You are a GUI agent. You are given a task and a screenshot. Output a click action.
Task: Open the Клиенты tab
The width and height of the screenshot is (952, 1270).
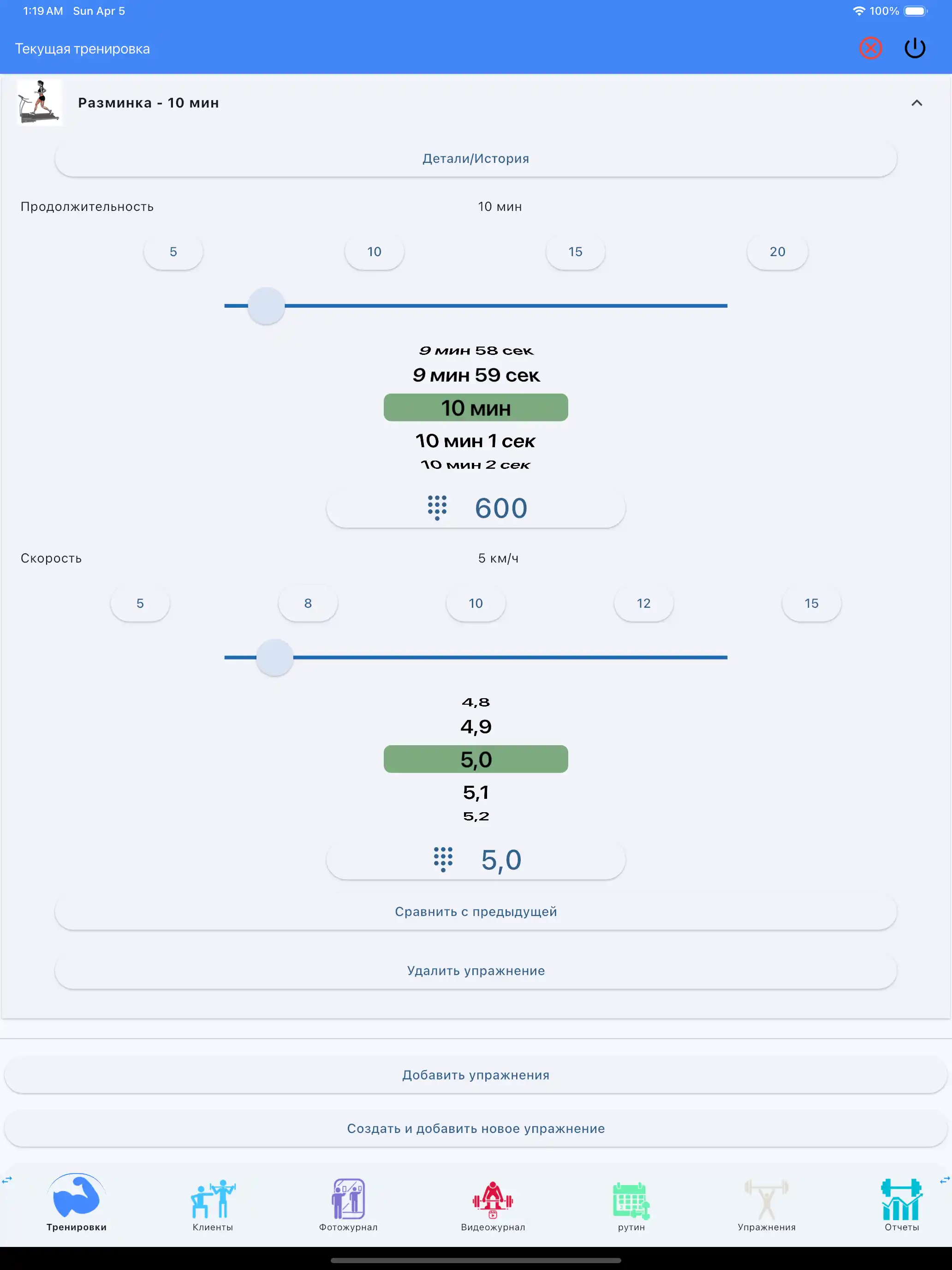point(212,1203)
